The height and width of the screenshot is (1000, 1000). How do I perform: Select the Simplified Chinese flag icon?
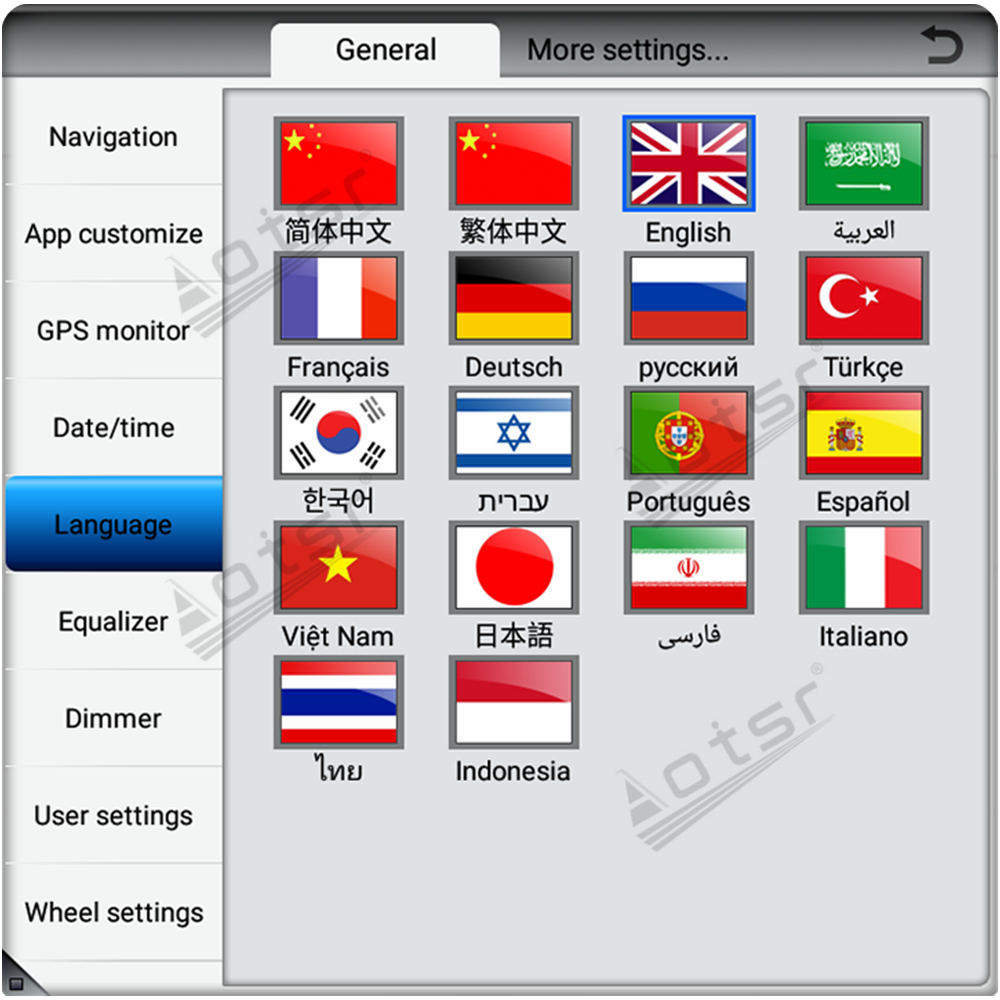pyautogui.click(x=339, y=164)
